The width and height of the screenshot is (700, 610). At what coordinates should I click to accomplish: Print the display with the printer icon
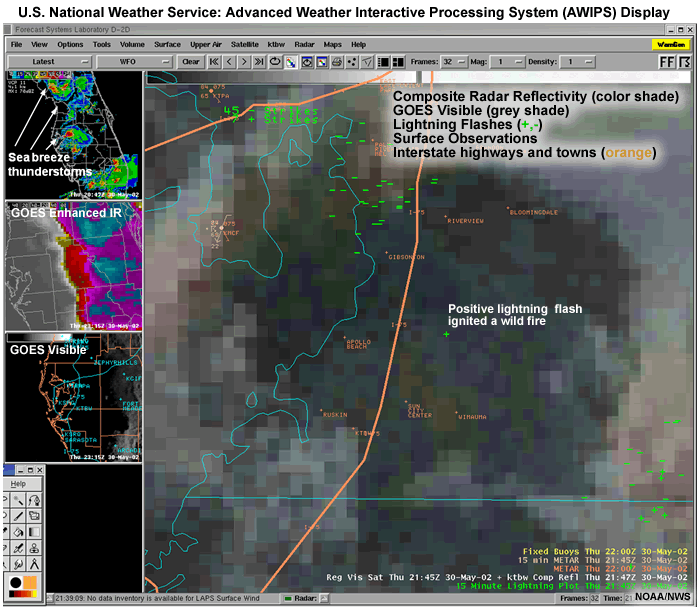(337, 62)
